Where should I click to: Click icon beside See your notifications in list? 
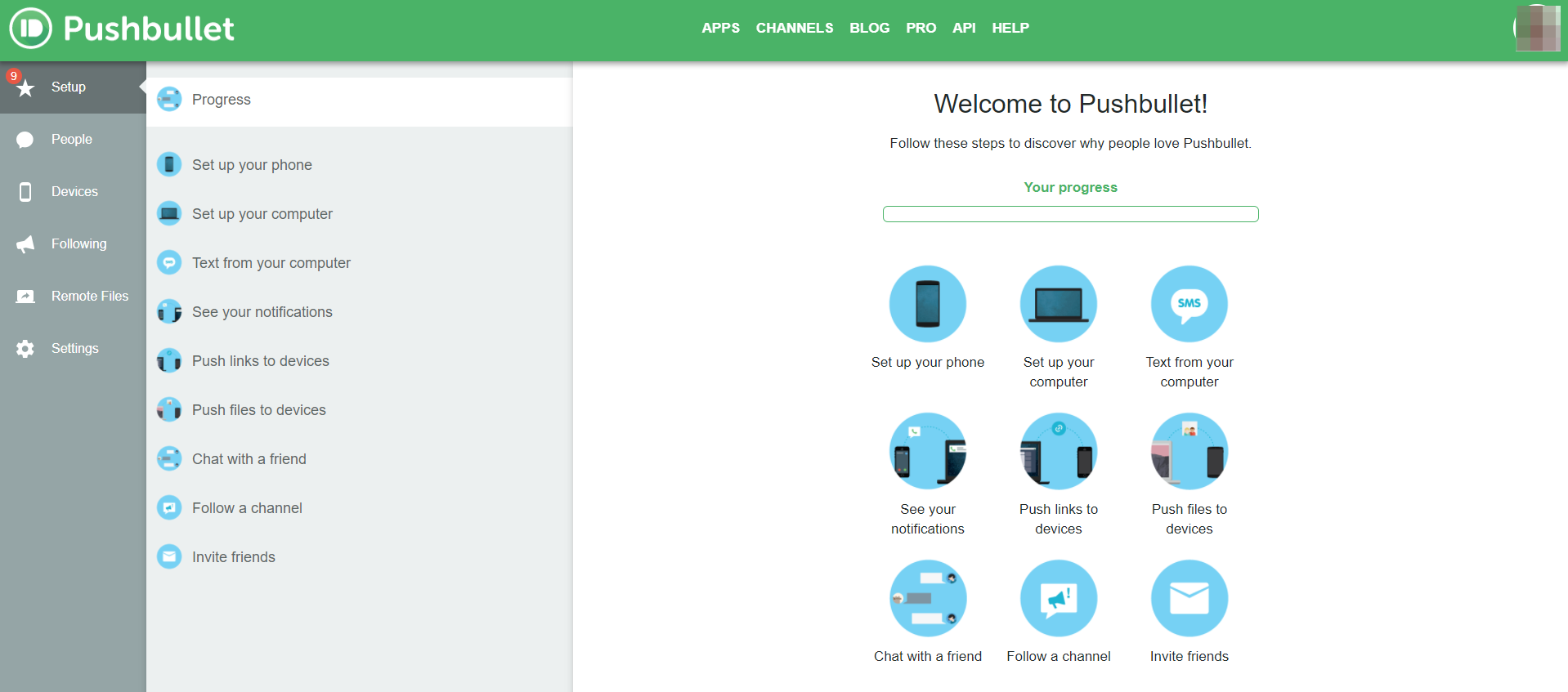pyautogui.click(x=169, y=312)
